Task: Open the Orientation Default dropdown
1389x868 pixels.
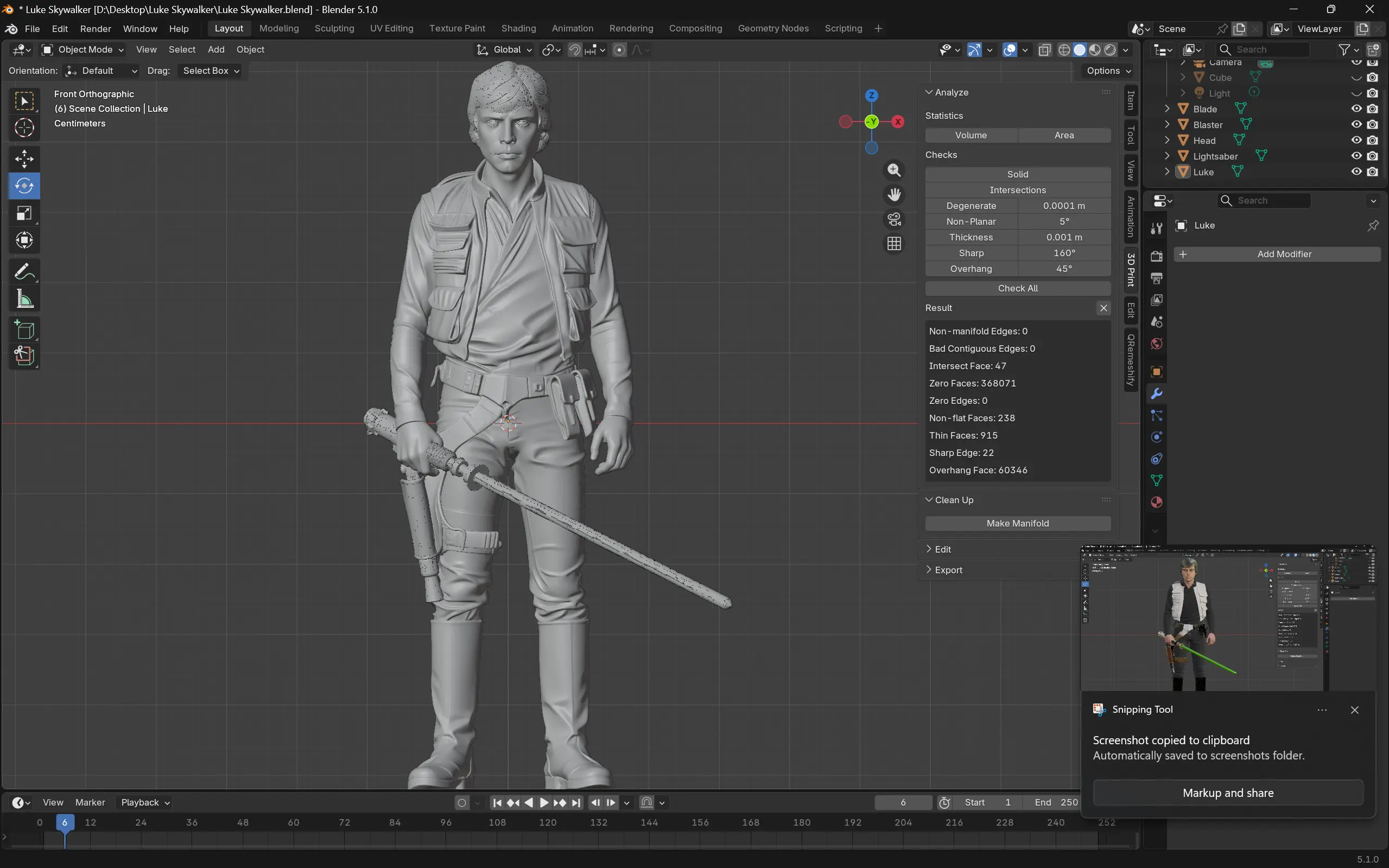Action: tap(101, 71)
